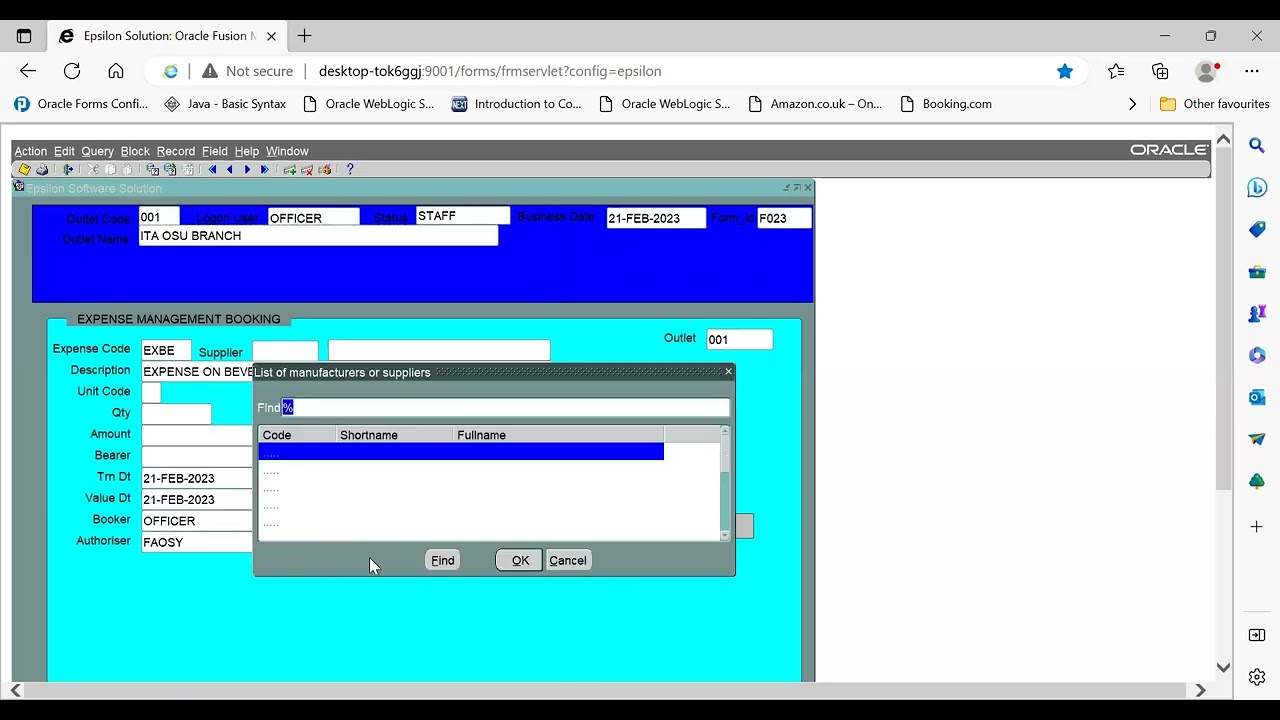Click the Cancel Query toolbar icon
Image resolution: width=1280 pixels, height=720 pixels.
pos(188,170)
